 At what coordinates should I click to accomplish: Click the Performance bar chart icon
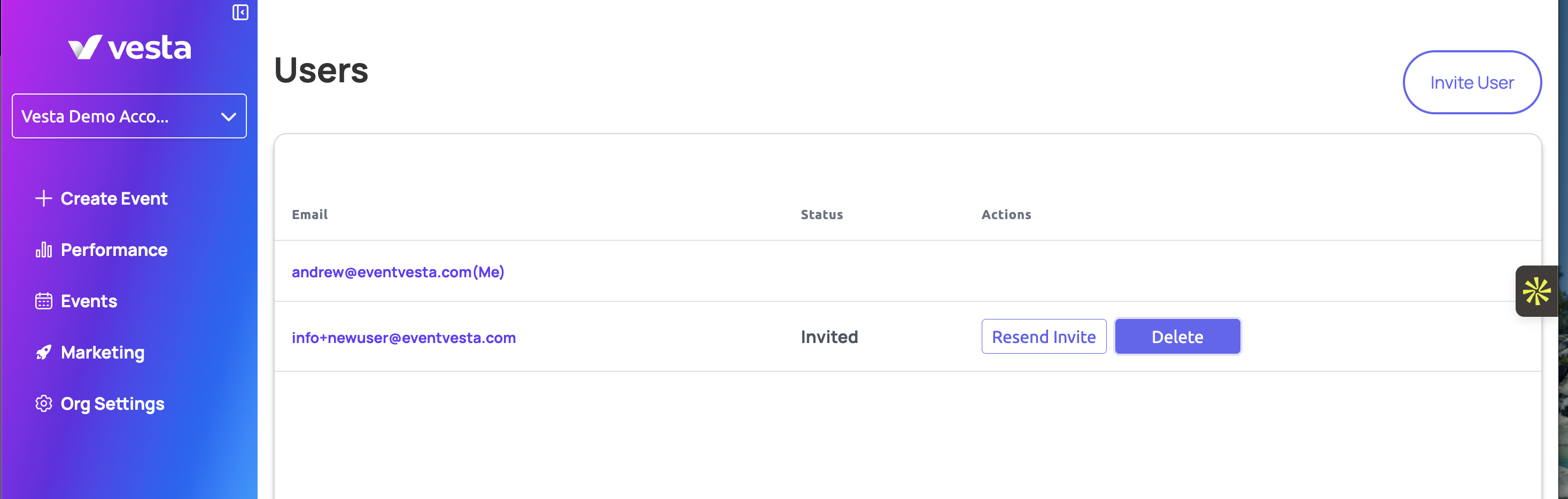click(43, 250)
